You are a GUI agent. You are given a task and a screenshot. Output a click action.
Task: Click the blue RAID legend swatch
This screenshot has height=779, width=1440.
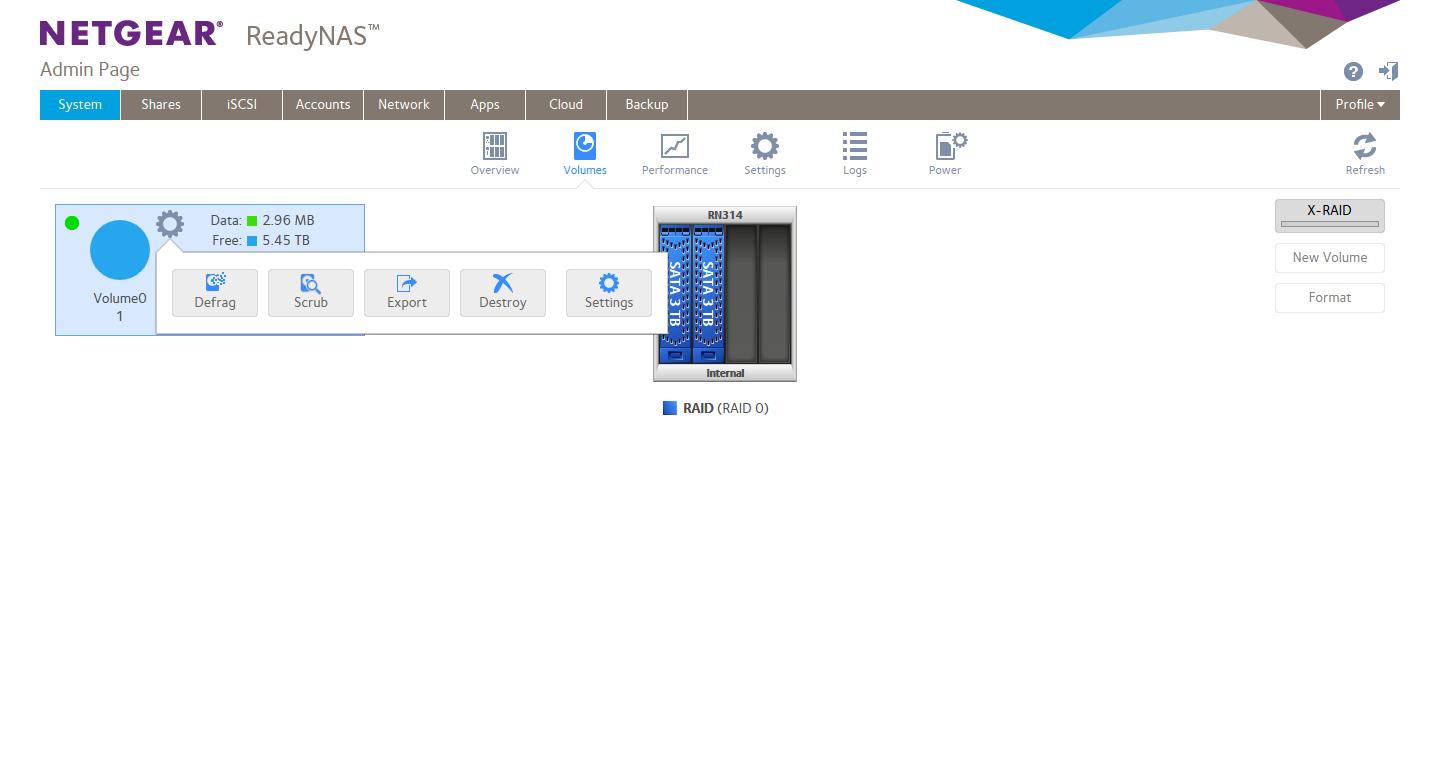tap(670, 408)
